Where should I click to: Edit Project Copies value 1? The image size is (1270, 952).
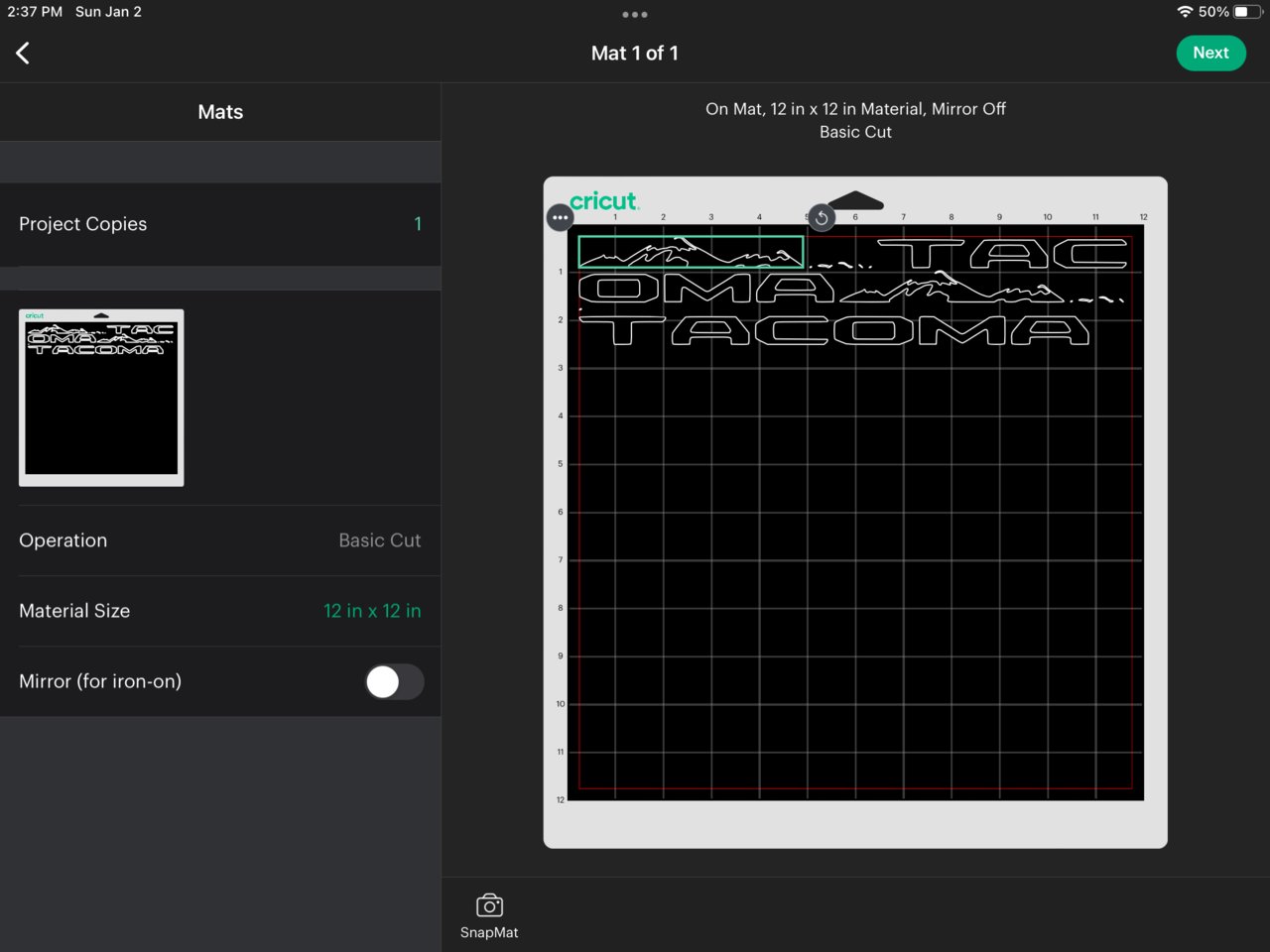418,224
